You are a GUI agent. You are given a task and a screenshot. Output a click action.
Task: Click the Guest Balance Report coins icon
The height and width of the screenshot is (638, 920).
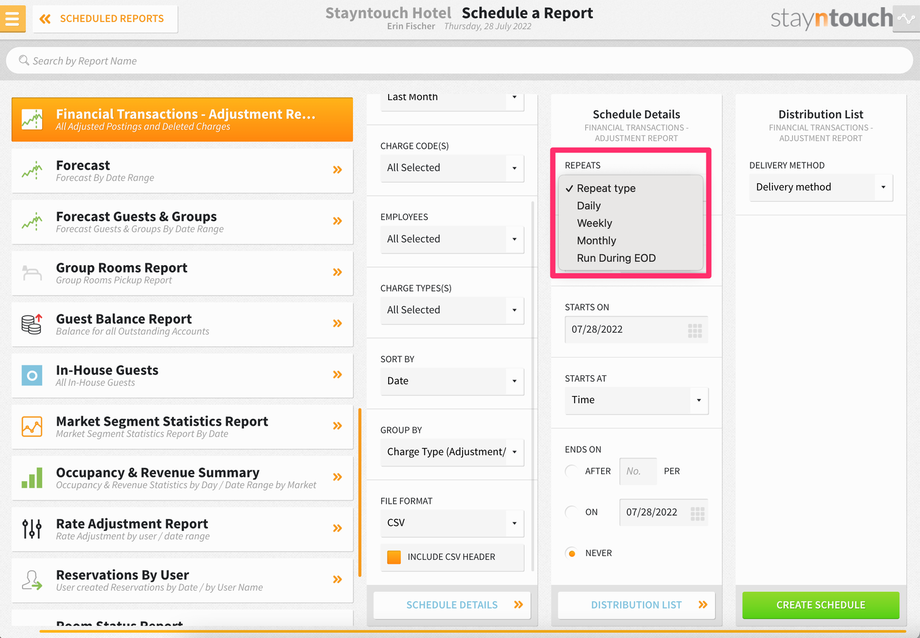(x=32, y=324)
